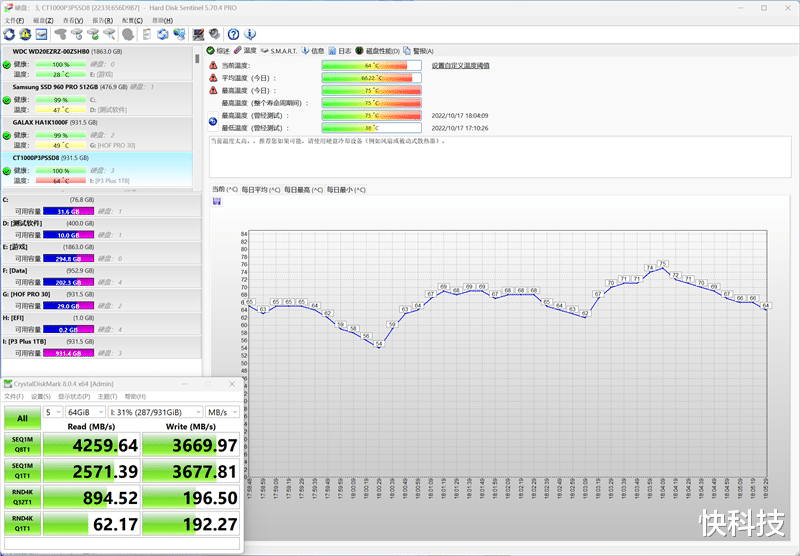
Task: Run the SEQ1M Q8T1 benchmark test
Action: 23,445
